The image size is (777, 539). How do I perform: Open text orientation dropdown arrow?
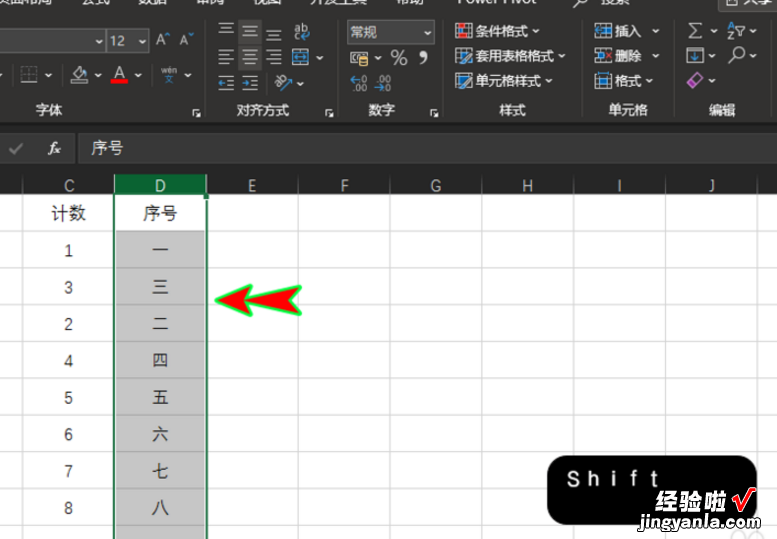[300, 83]
